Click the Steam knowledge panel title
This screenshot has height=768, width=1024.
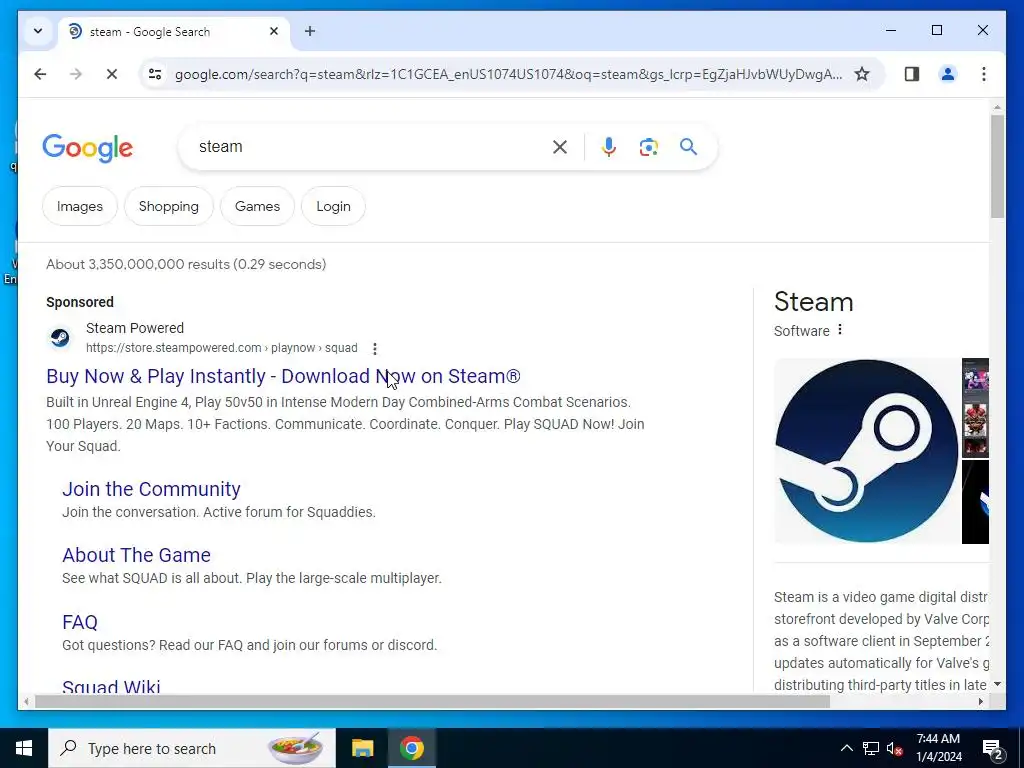click(x=814, y=302)
